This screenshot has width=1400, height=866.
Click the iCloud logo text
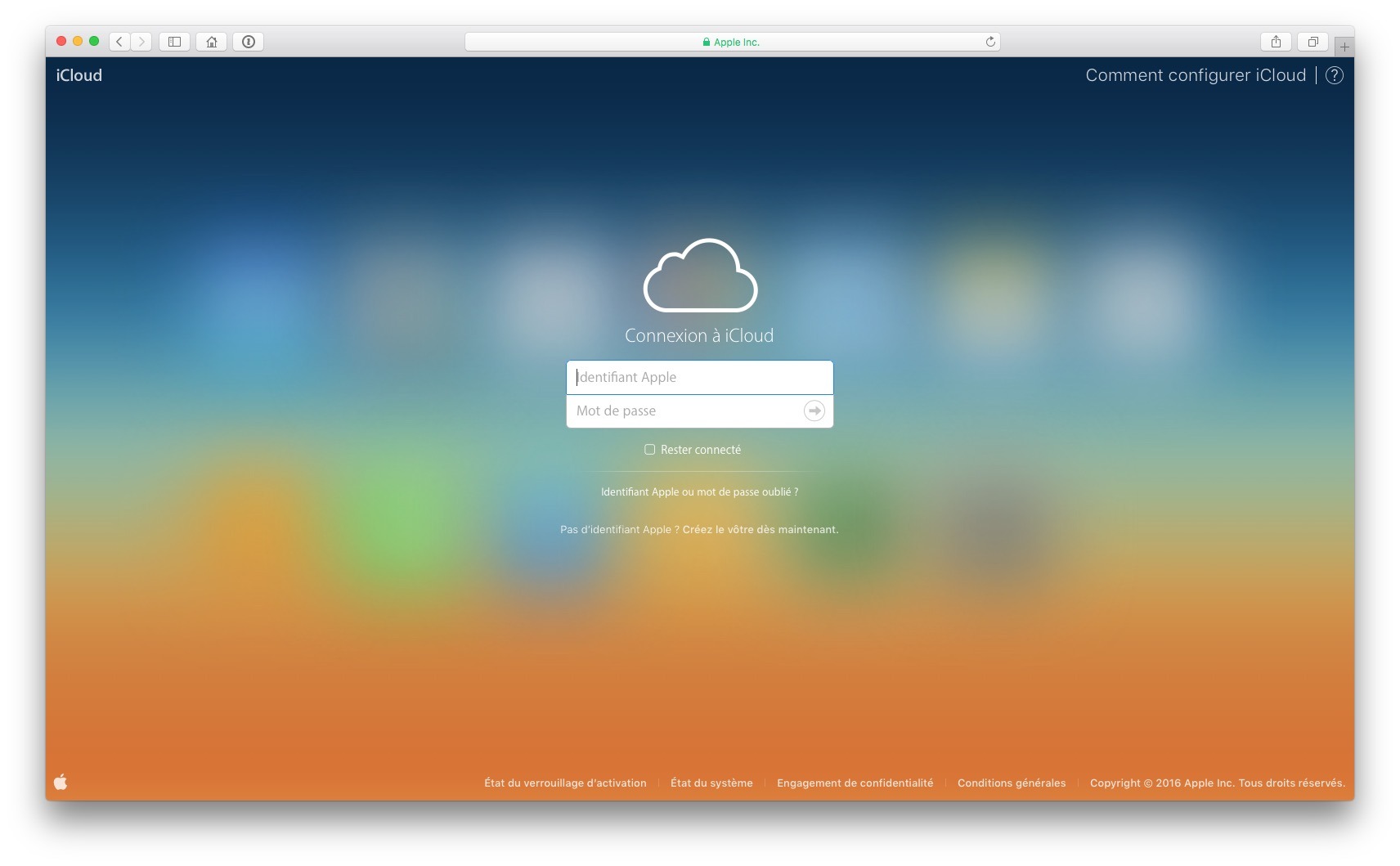click(x=79, y=75)
